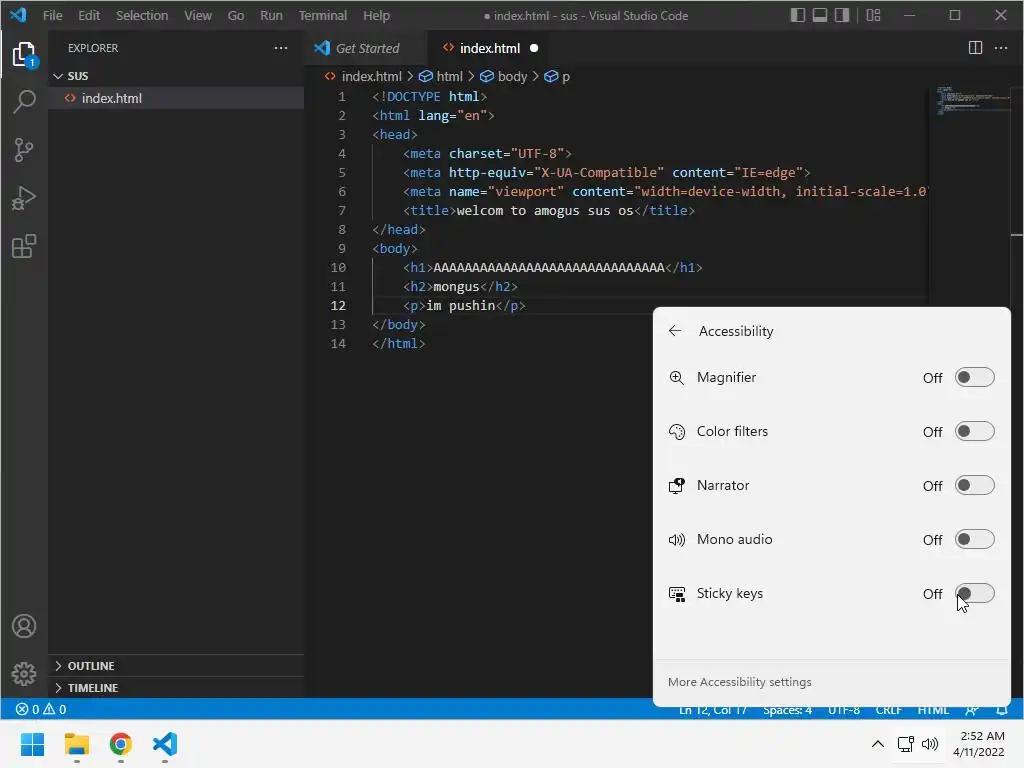Open the Selection menu
Viewport: 1024px width, 768px height.
tap(142, 15)
